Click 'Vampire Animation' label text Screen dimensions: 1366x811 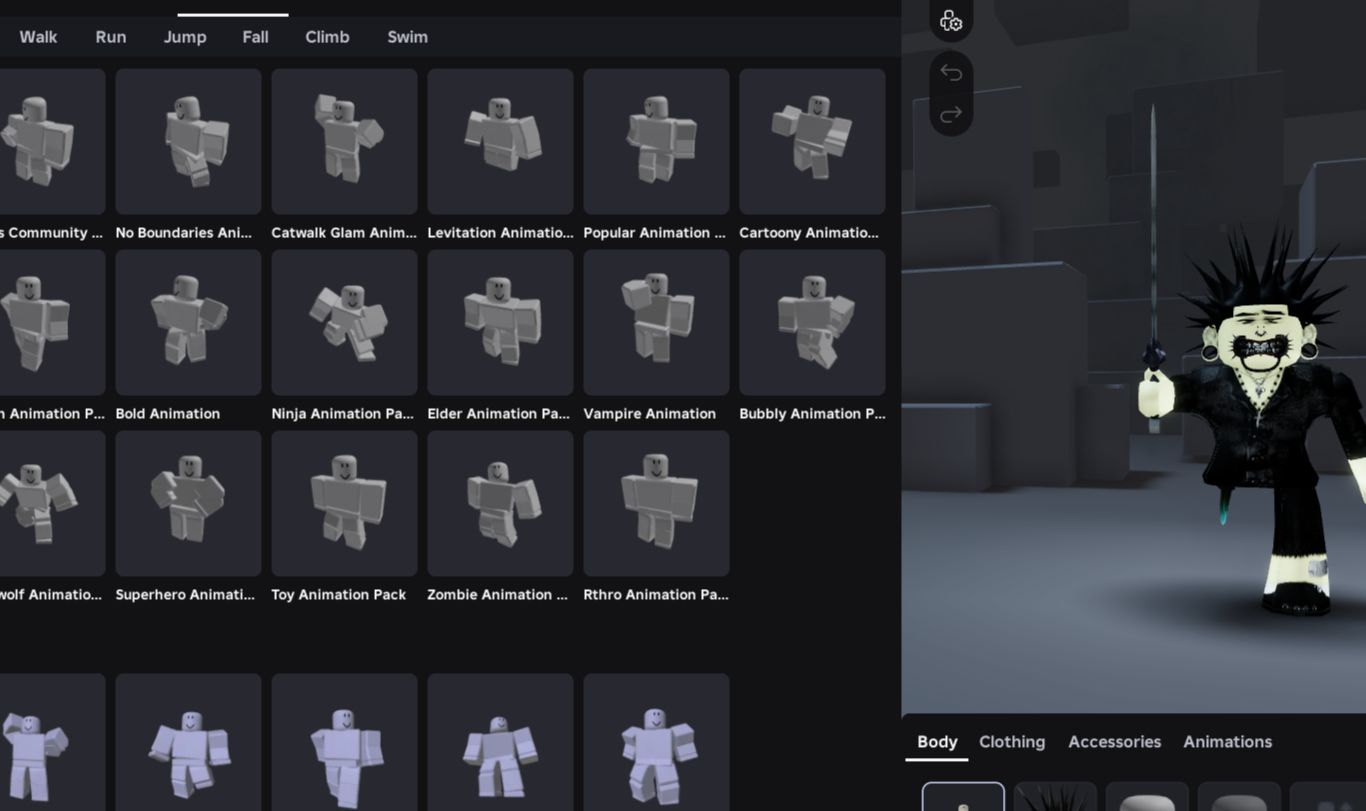coord(649,414)
